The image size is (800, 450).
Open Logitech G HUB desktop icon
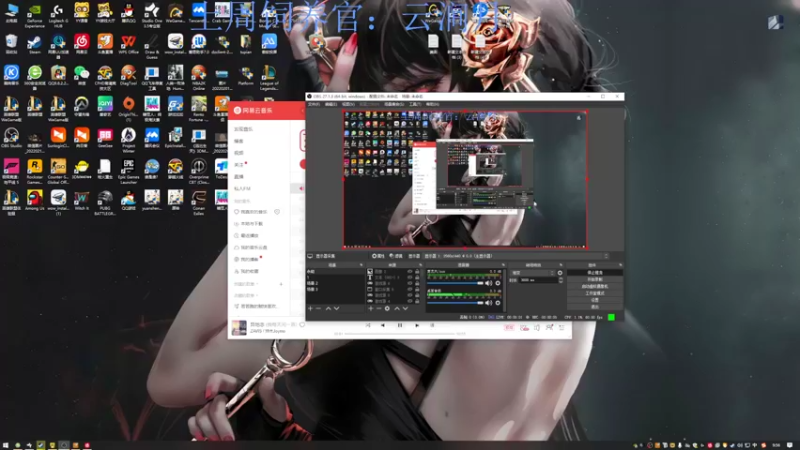58,15
